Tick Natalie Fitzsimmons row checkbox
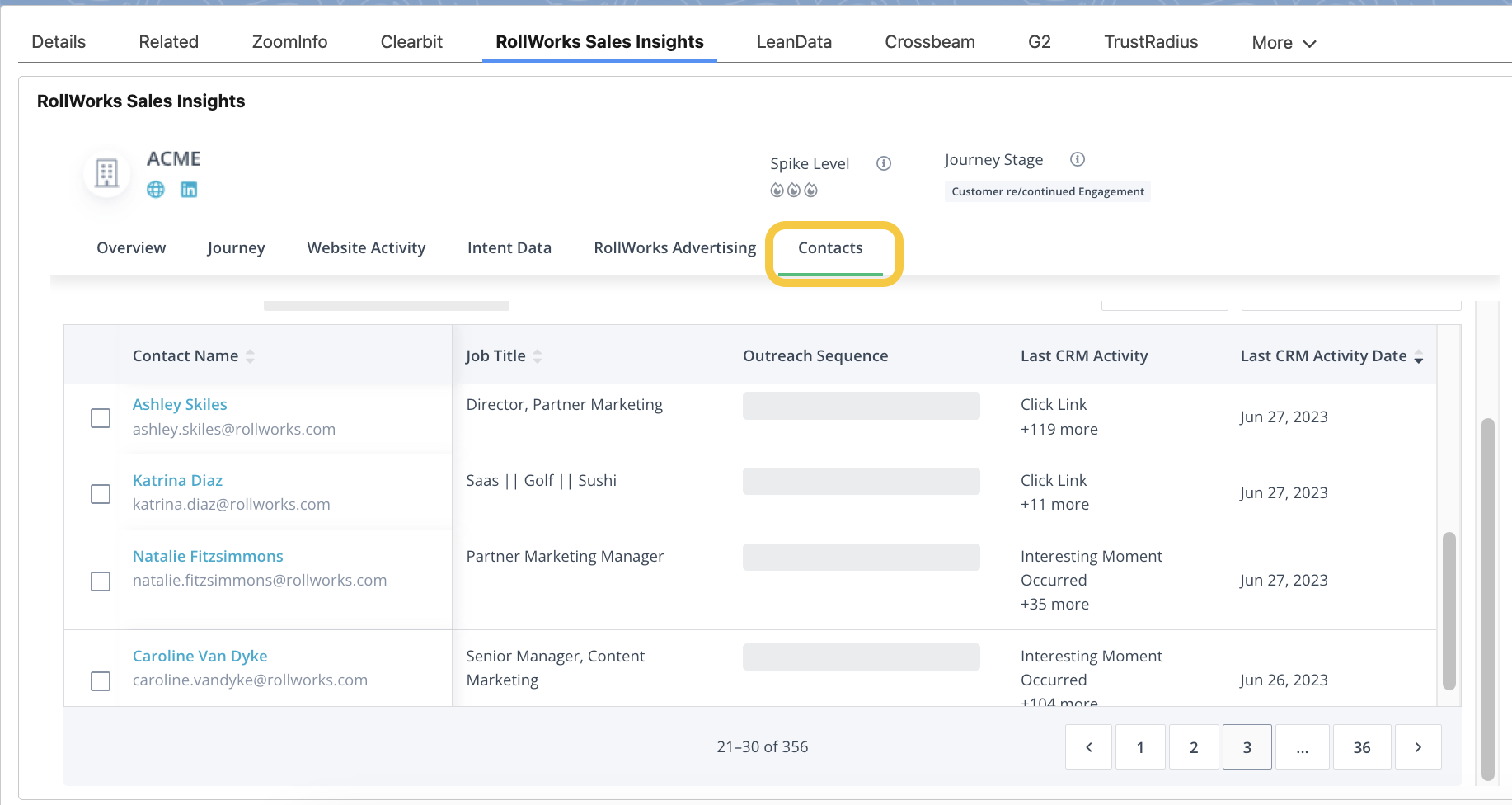Image resolution: width=1512 pixels, height=805 pixels. (x=101, y=581)
